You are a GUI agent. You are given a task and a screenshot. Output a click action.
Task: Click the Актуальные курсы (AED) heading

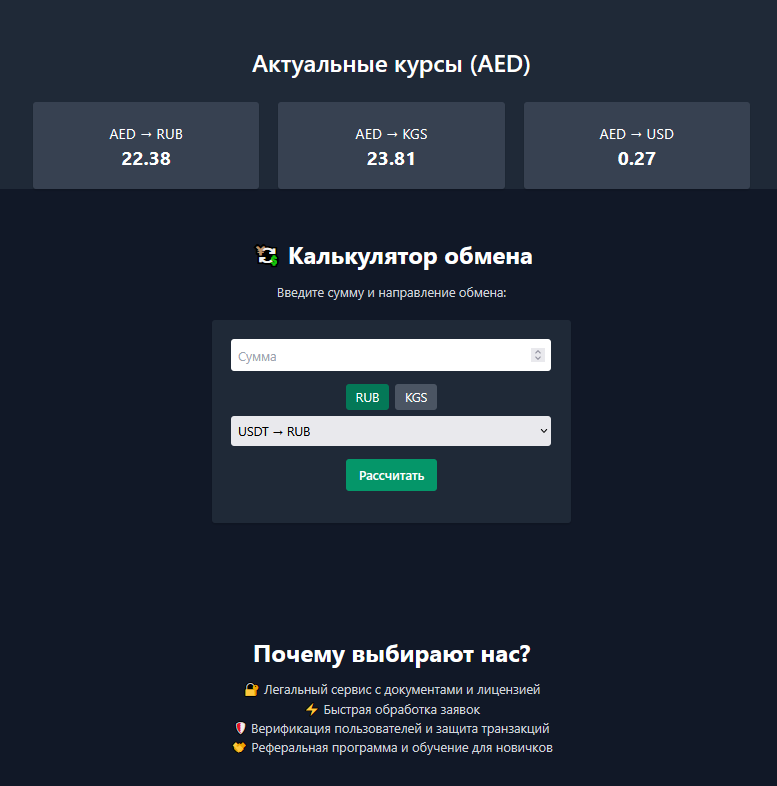pos(391,65)
